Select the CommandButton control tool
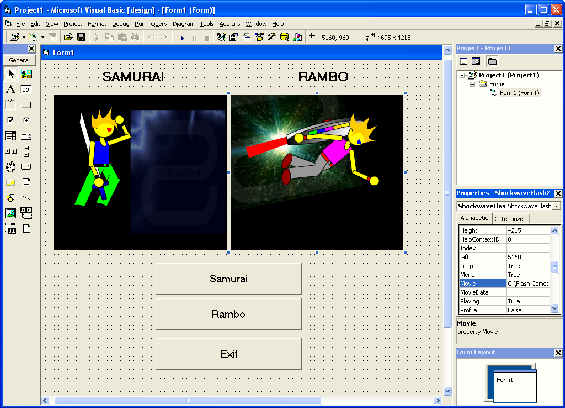This screenshot has width=565, height=408. 26,105
